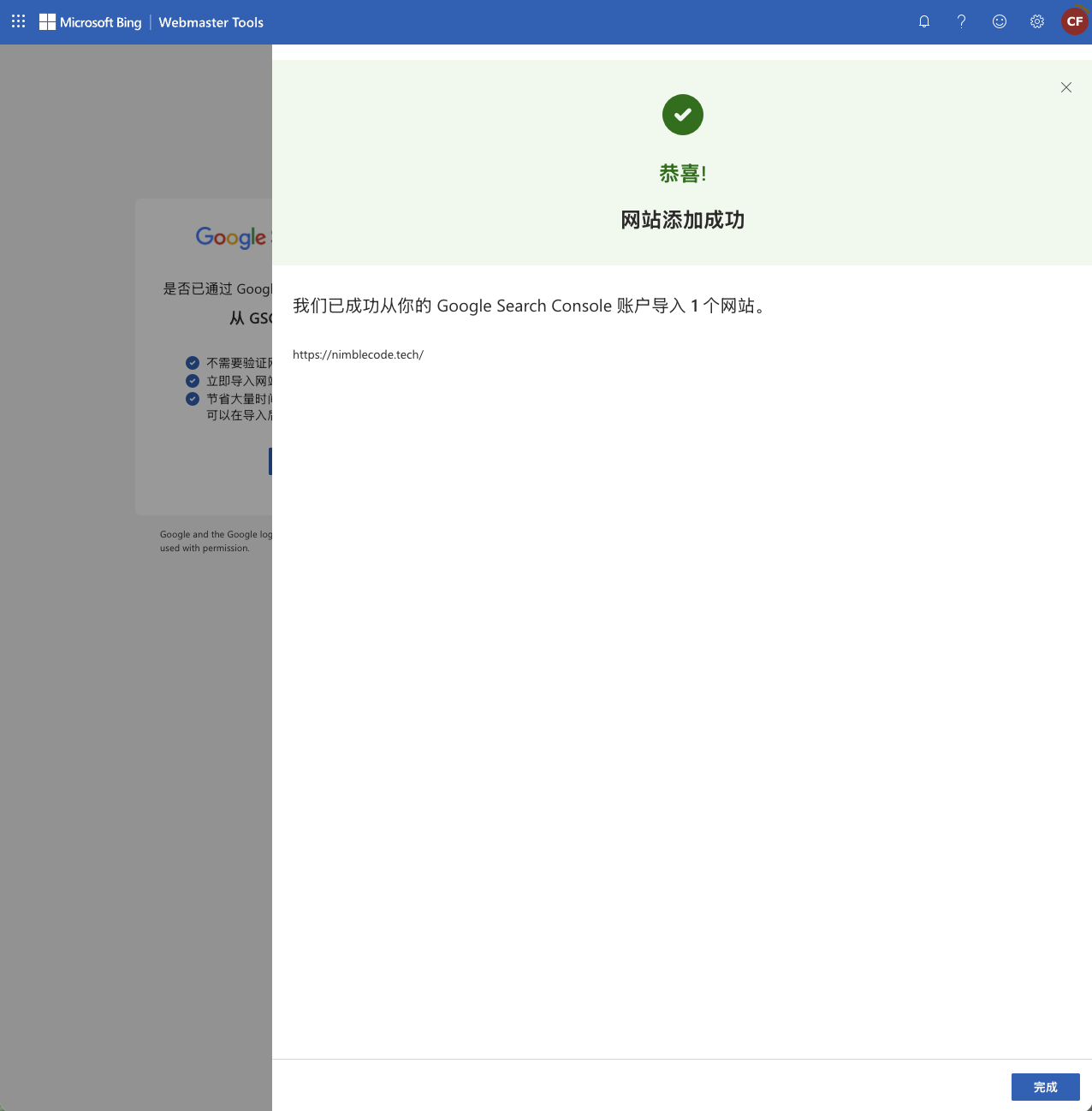
Task: Open help via question mark icon
Action: pos(961,21)
